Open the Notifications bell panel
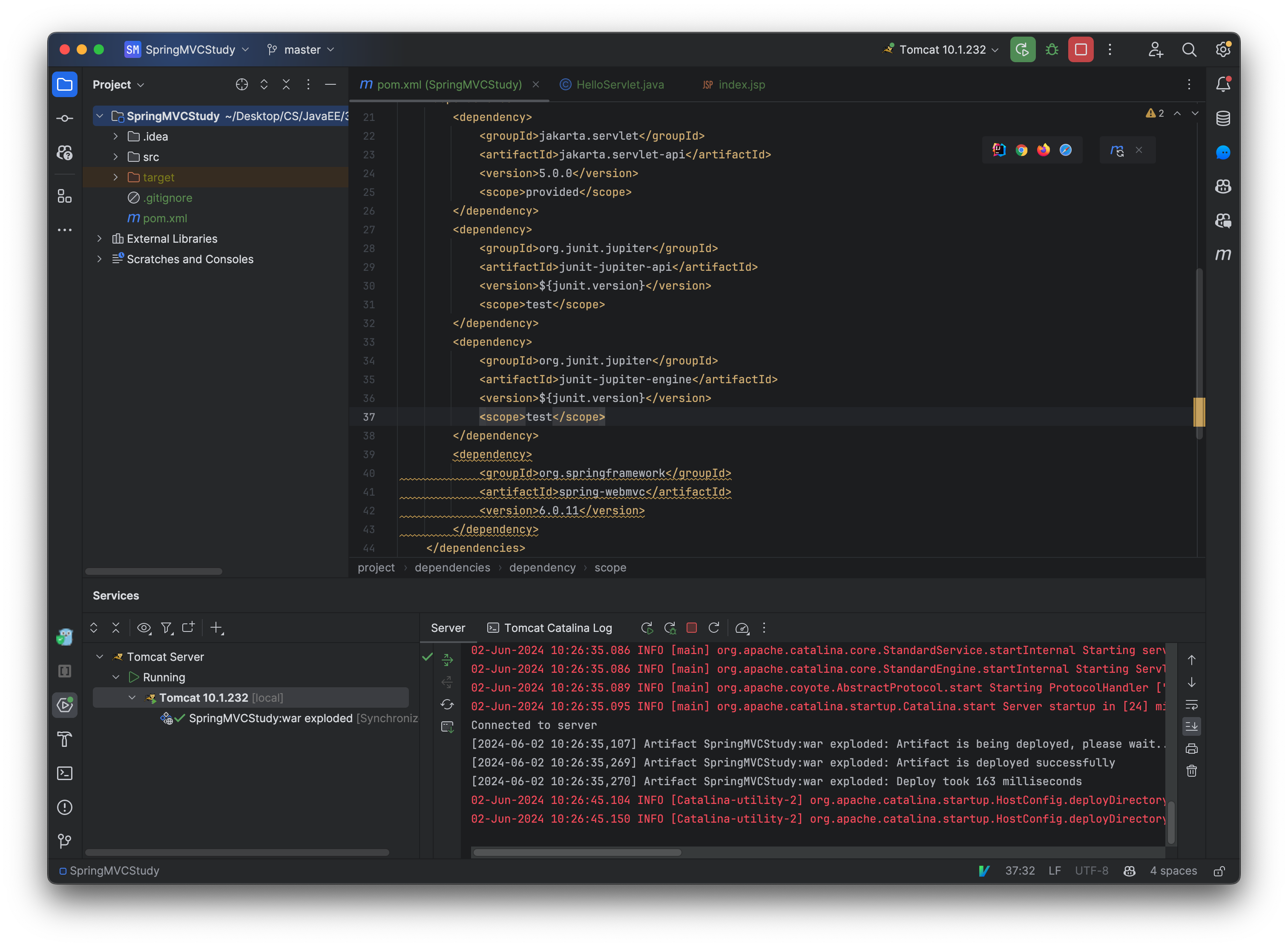 click(x=1223, y=84)
